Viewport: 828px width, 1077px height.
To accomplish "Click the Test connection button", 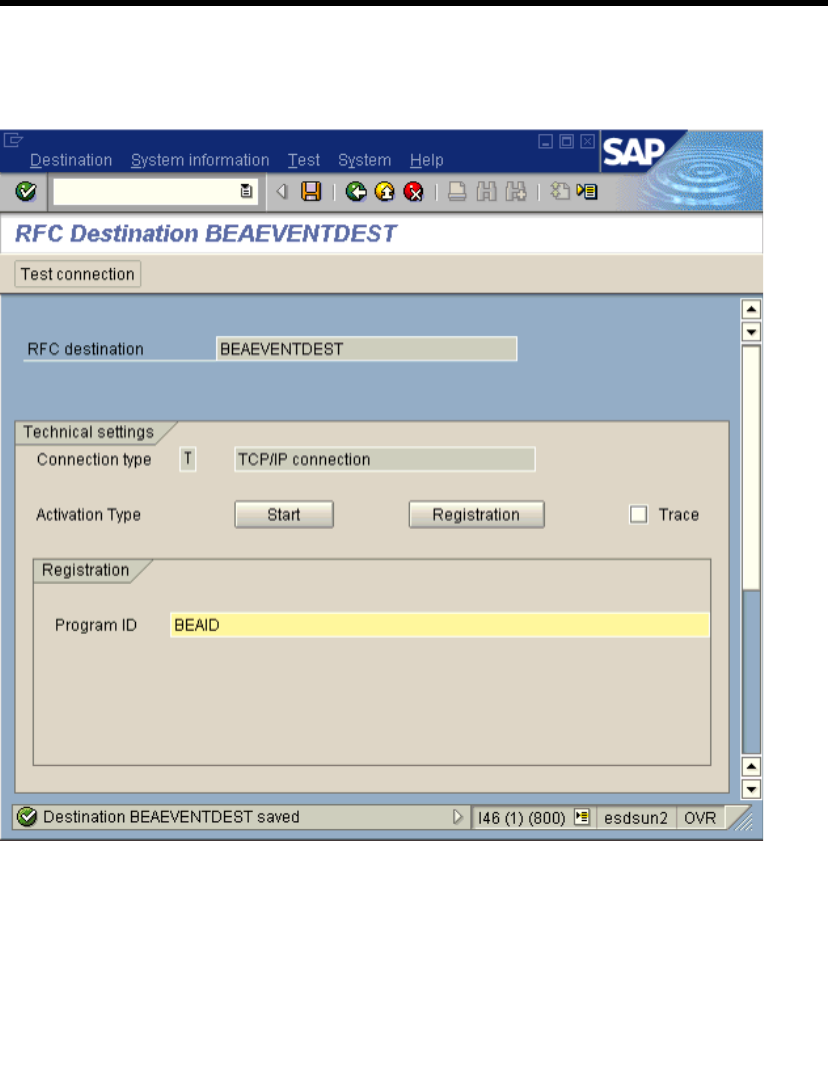I will click(x=78, y=274).
